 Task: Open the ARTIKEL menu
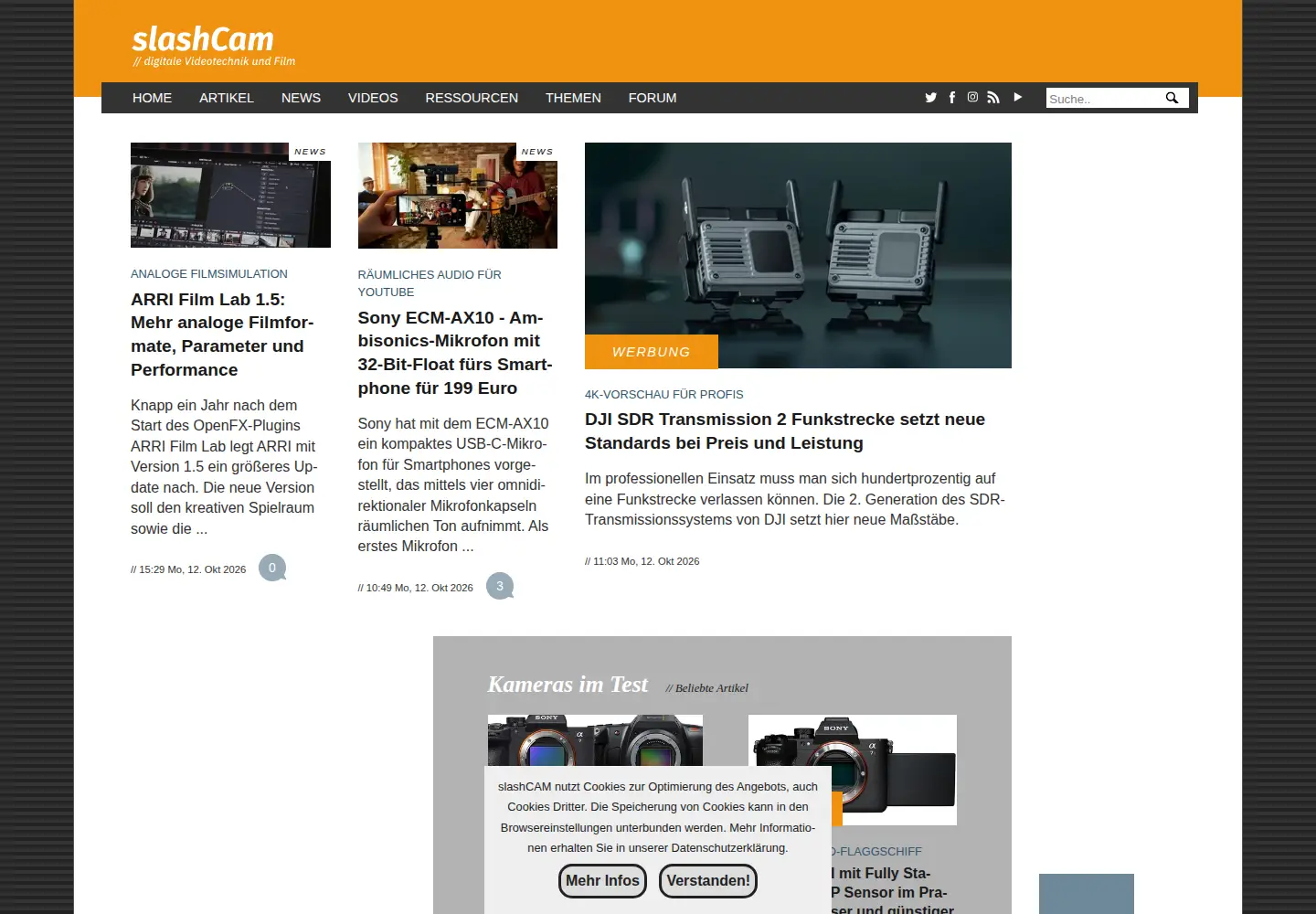227,98
